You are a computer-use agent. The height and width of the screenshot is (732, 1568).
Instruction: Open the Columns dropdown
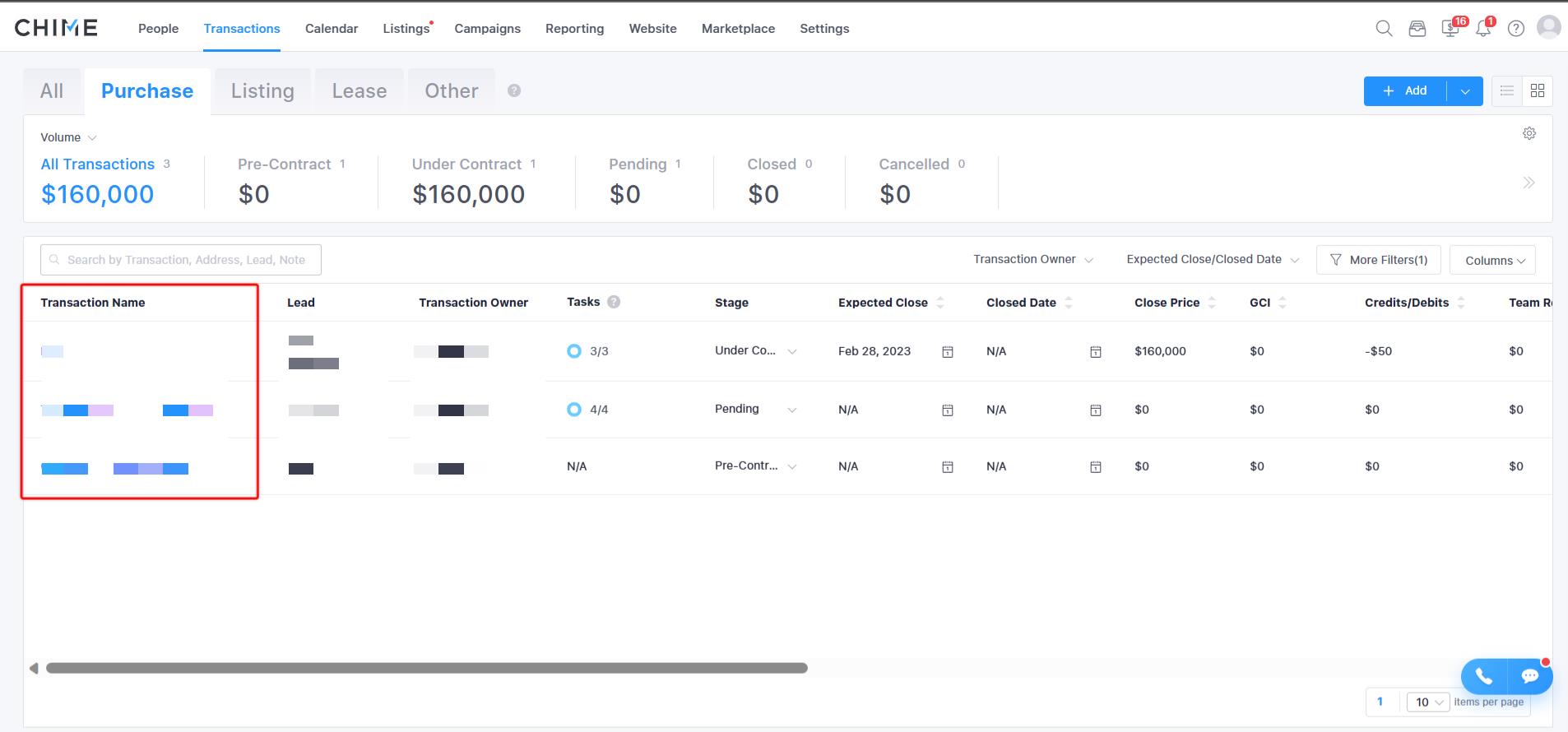point(1493,260)
